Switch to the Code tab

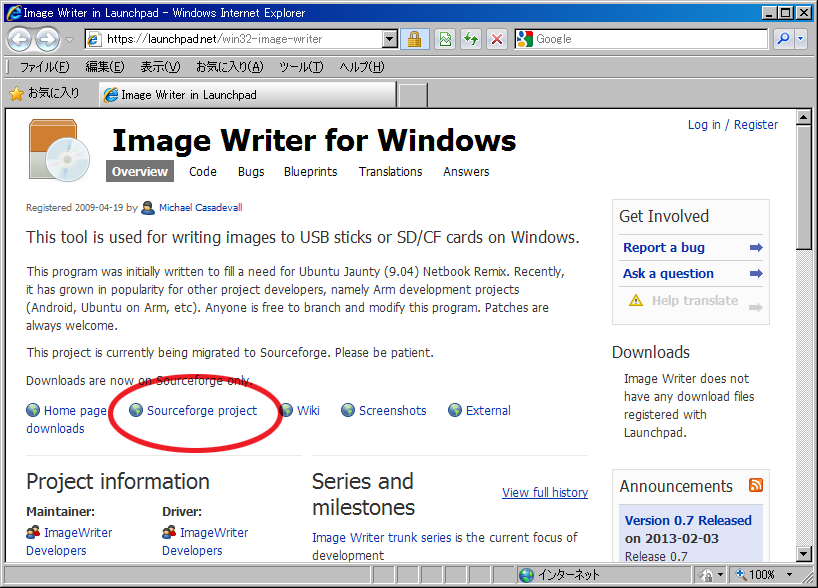(x=203, y=172)
